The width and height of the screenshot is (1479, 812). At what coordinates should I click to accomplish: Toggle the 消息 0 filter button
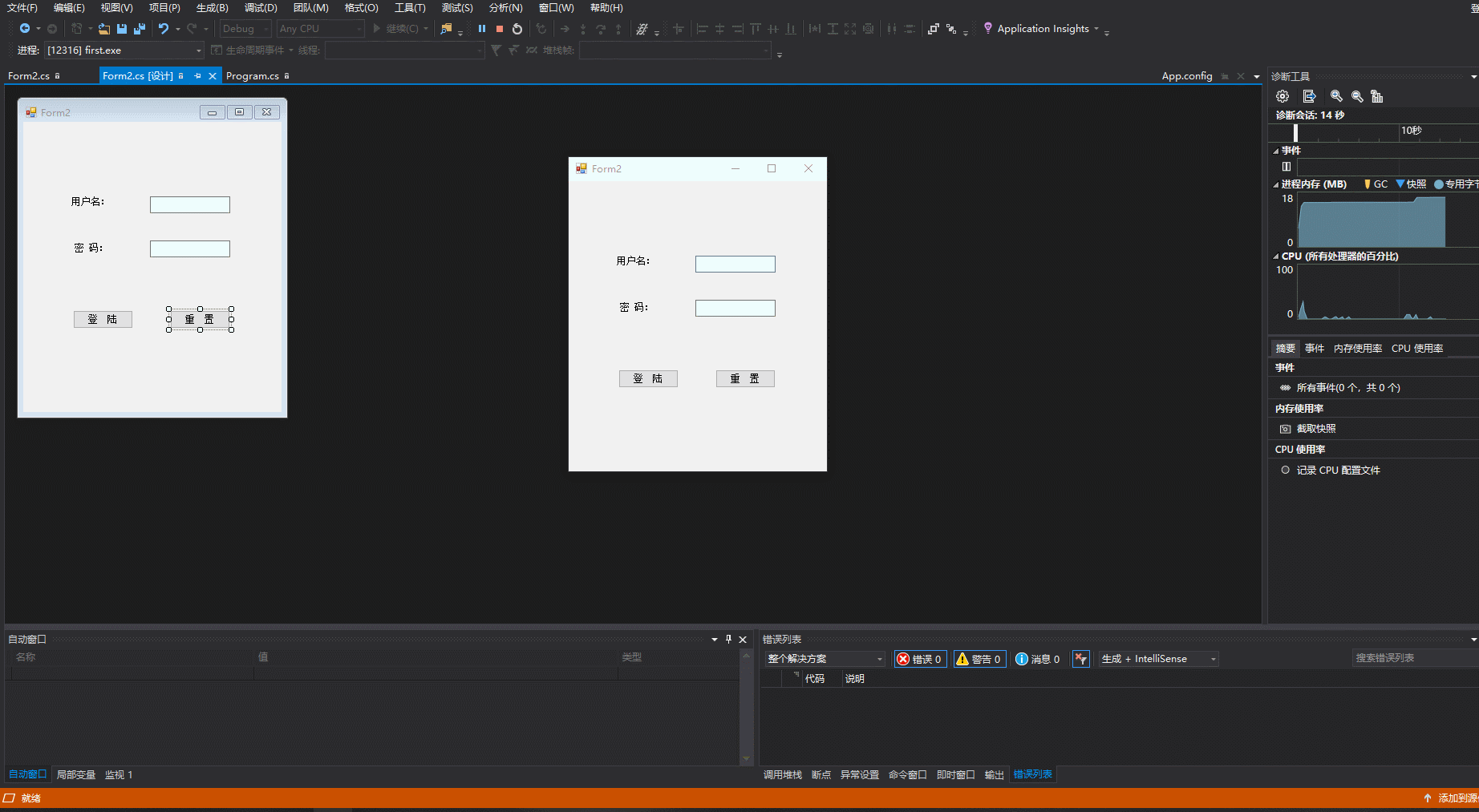coord(1038,659)
